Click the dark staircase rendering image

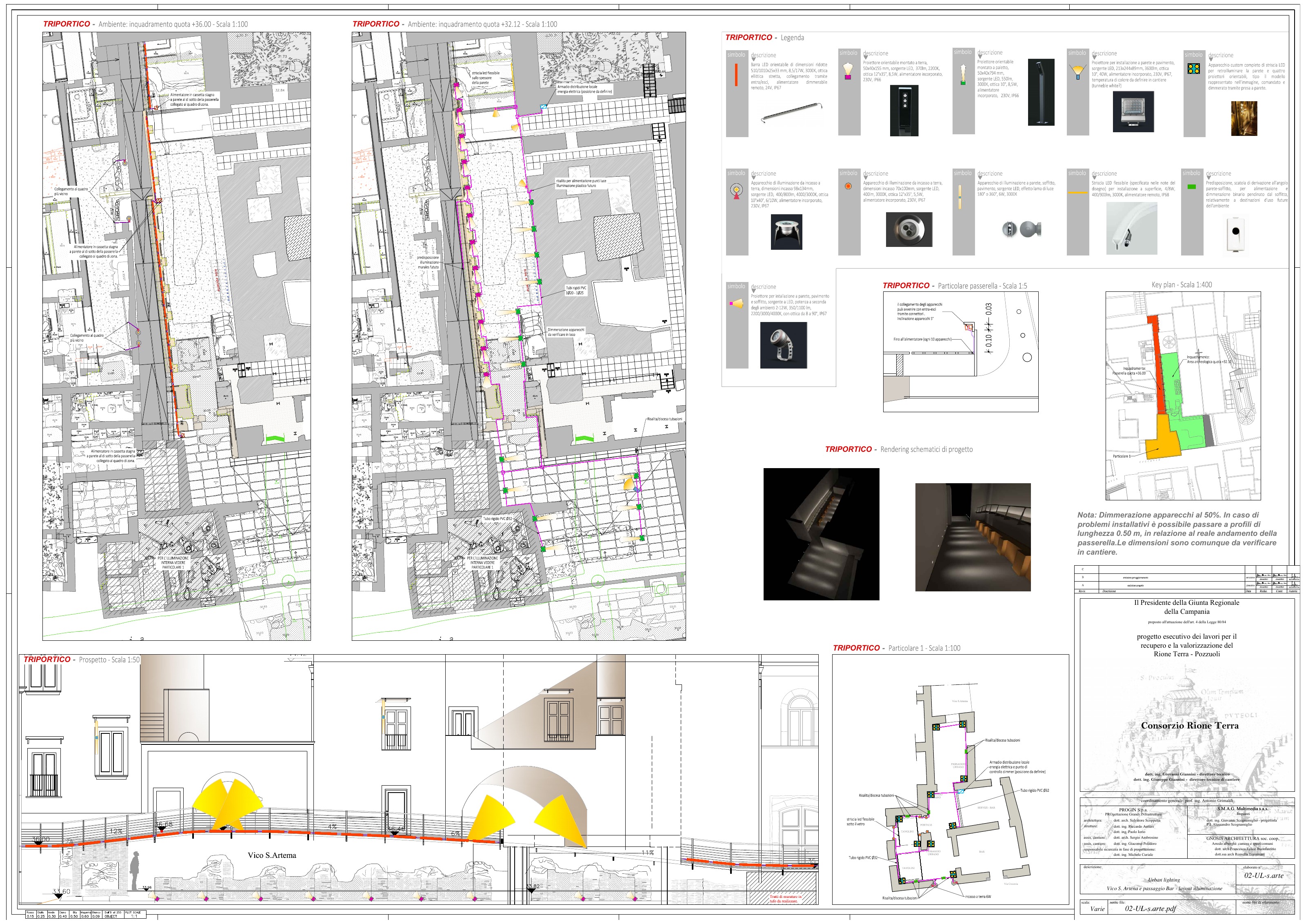(822, 534)
